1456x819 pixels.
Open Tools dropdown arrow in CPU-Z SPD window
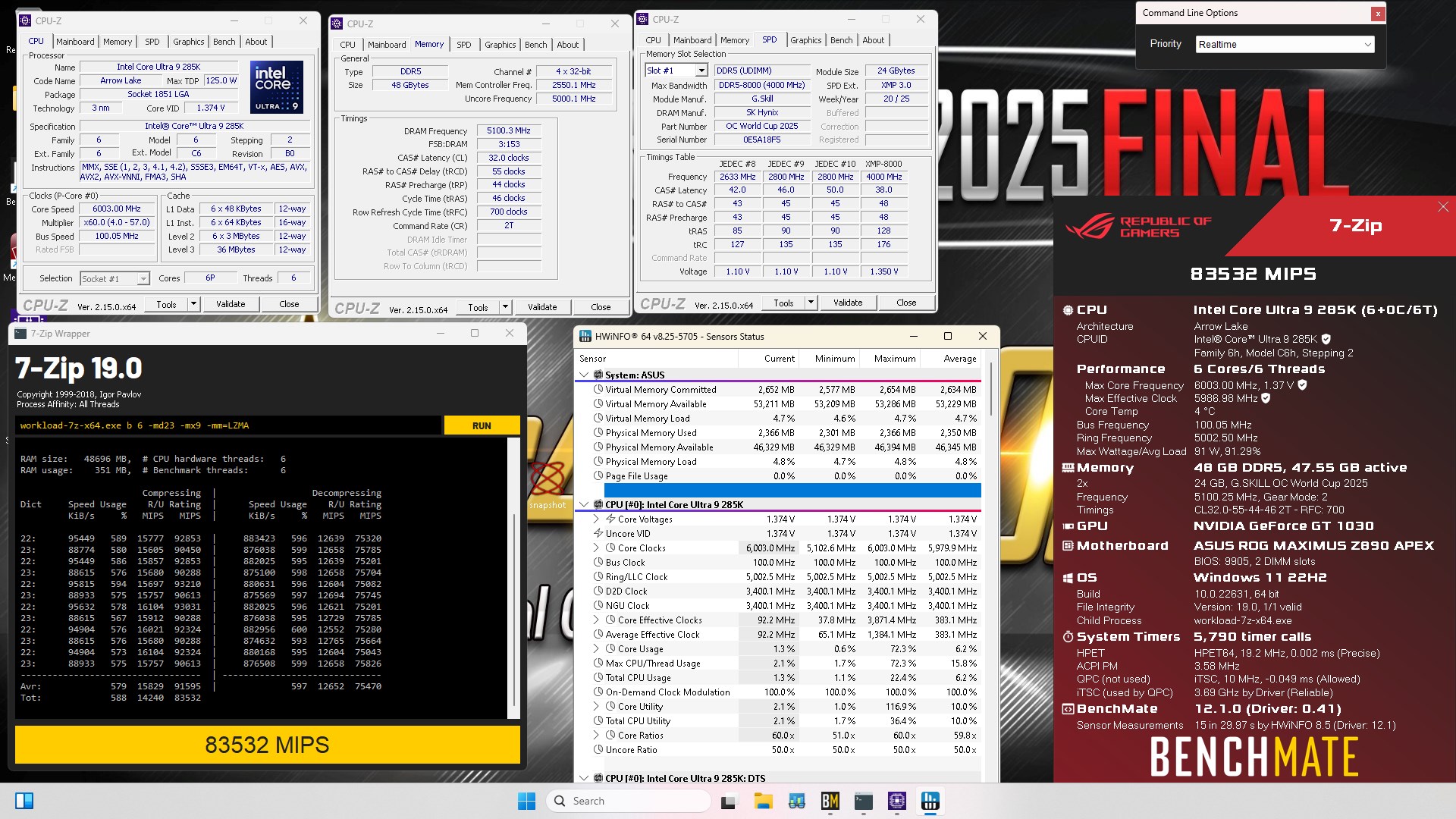811,303
